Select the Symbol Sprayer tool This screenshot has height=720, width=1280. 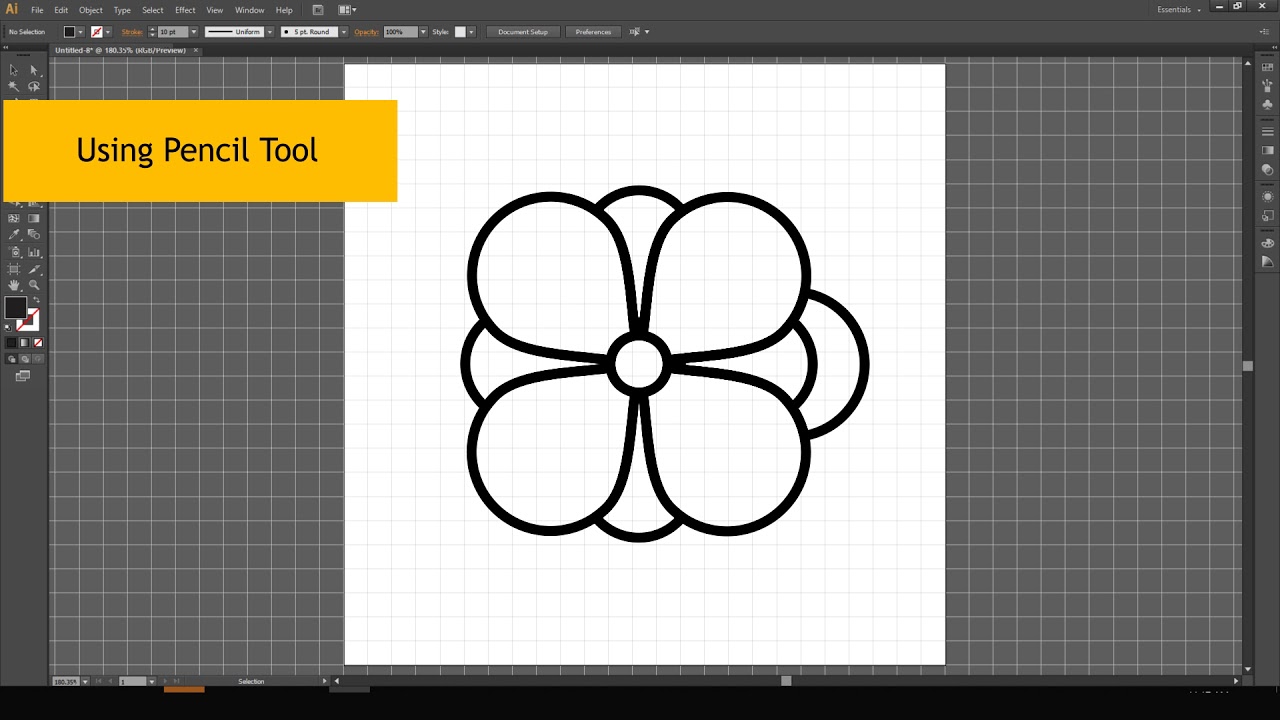tap(13, 252)
